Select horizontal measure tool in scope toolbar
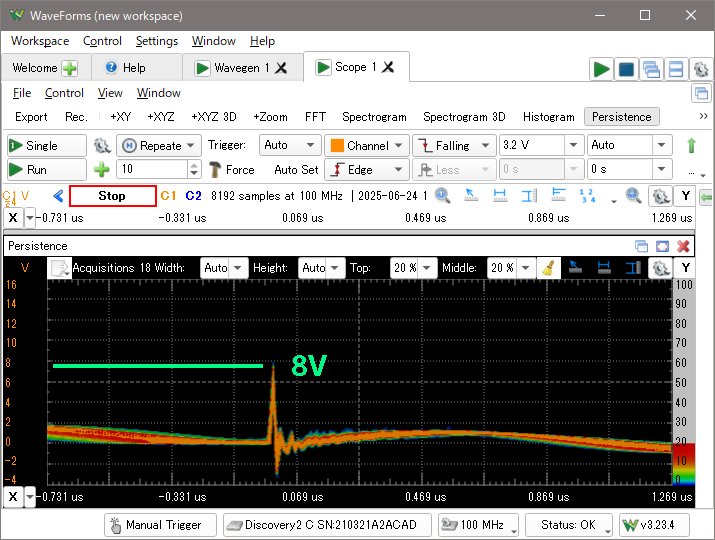Image resolution: width=715 pixels, height=540 pixels. (x=500, y=196)
